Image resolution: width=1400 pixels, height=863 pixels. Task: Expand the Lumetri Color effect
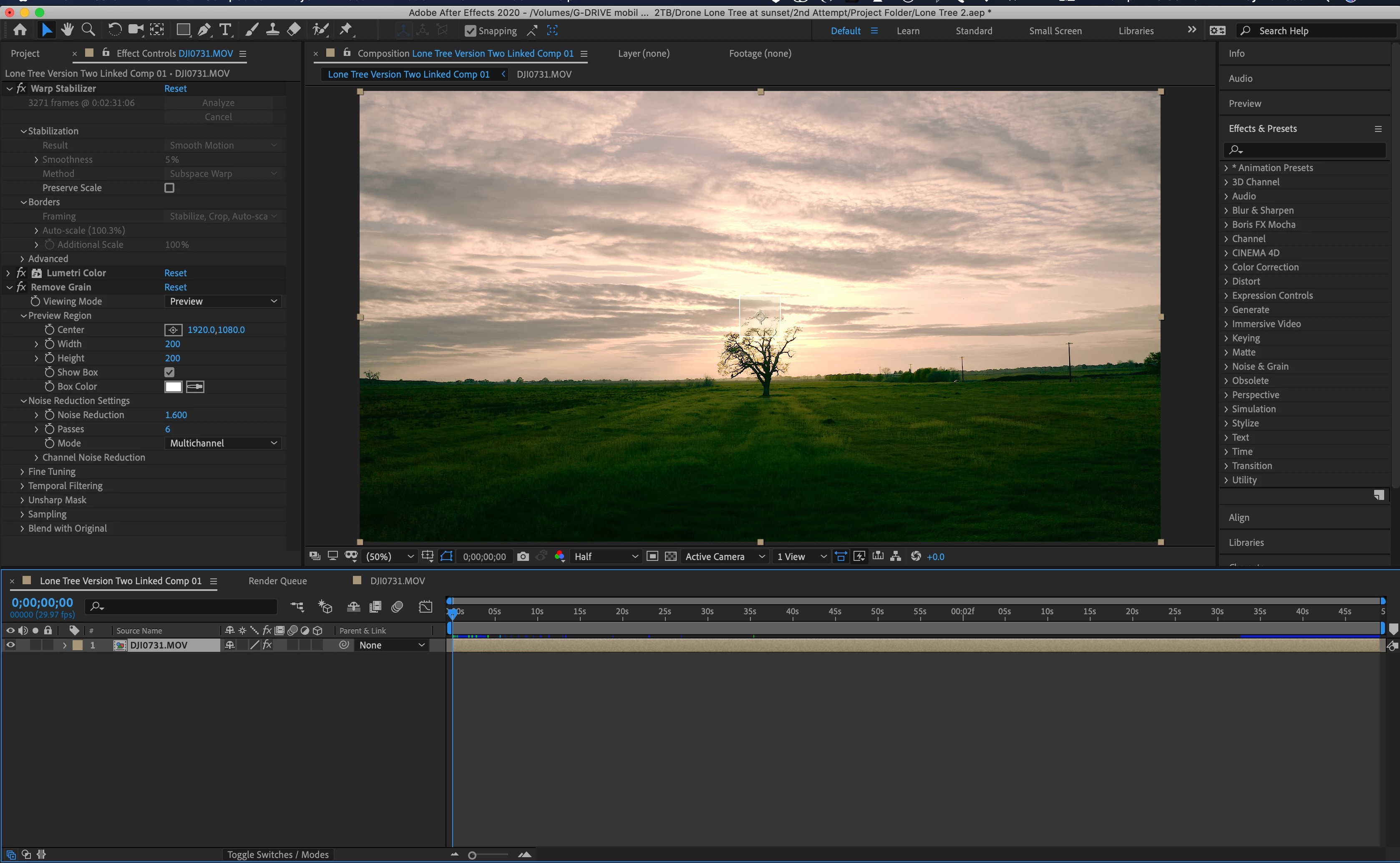(x=9, y=273)
